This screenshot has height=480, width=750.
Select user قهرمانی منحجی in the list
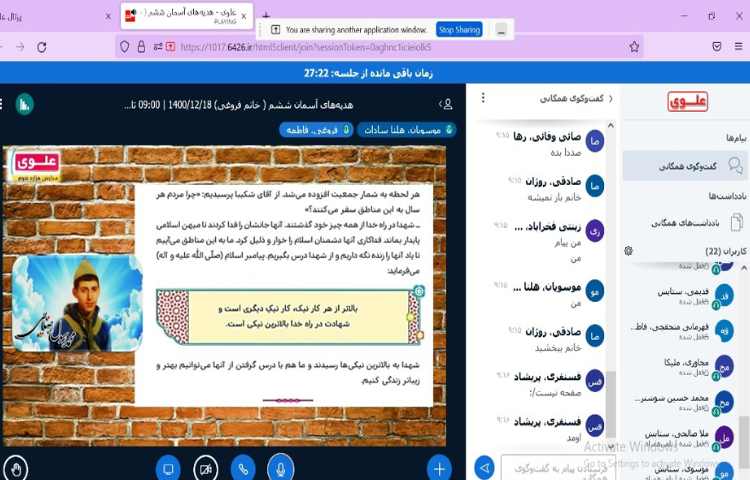pos(682,332)
